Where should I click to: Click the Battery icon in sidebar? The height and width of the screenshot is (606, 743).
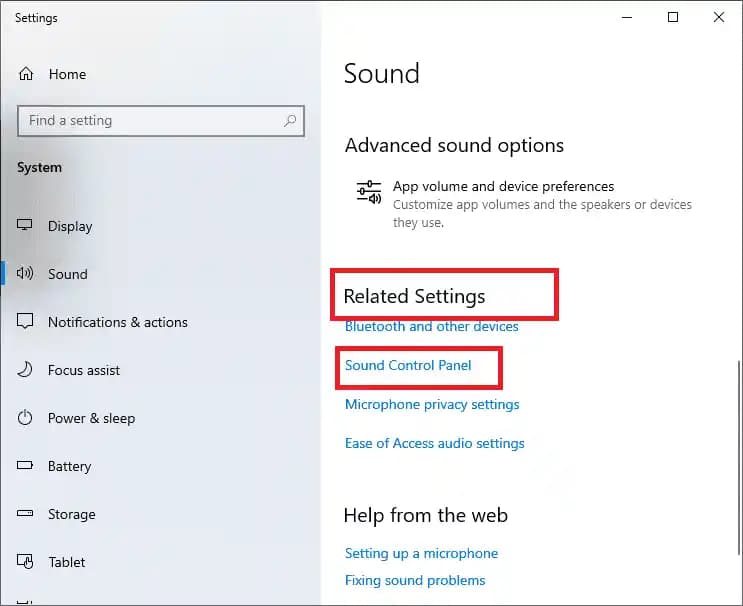click(26, 466)
